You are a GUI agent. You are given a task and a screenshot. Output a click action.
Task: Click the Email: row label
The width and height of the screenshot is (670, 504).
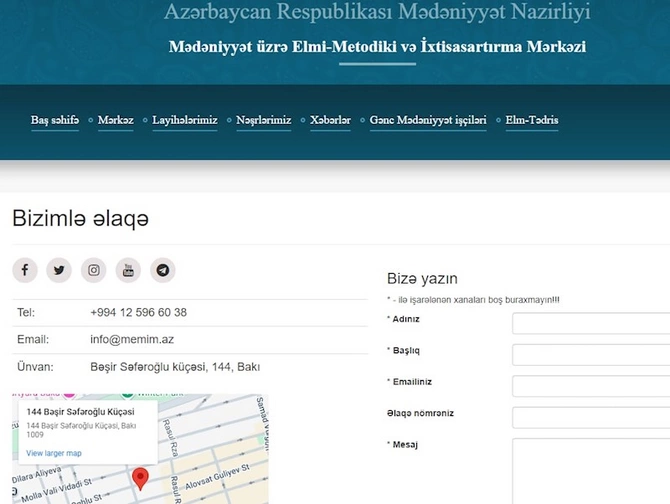click(33, 340)
